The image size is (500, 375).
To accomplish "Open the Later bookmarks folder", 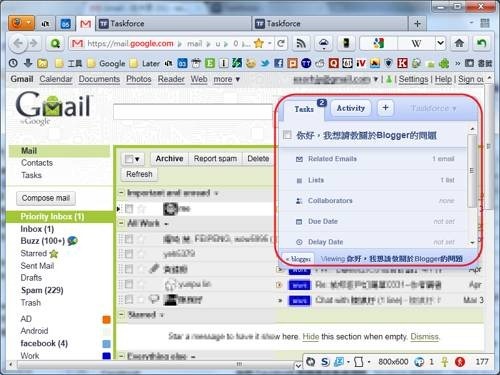I will coord(145,63).
